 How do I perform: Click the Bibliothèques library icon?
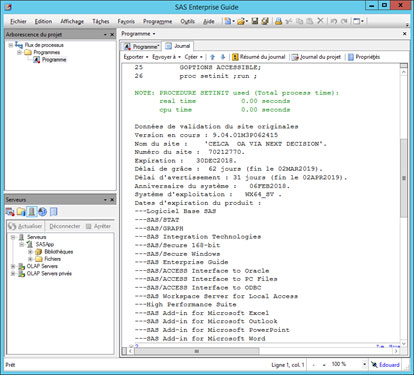39,252
